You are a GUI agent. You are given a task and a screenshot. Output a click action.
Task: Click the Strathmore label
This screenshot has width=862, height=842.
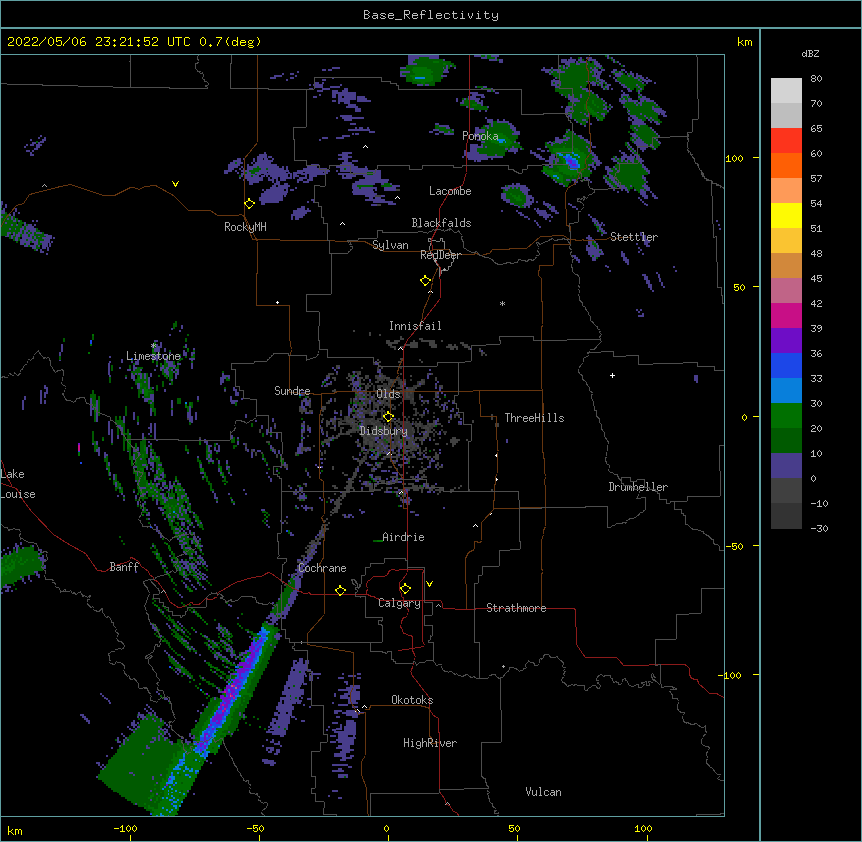(516, 608)
